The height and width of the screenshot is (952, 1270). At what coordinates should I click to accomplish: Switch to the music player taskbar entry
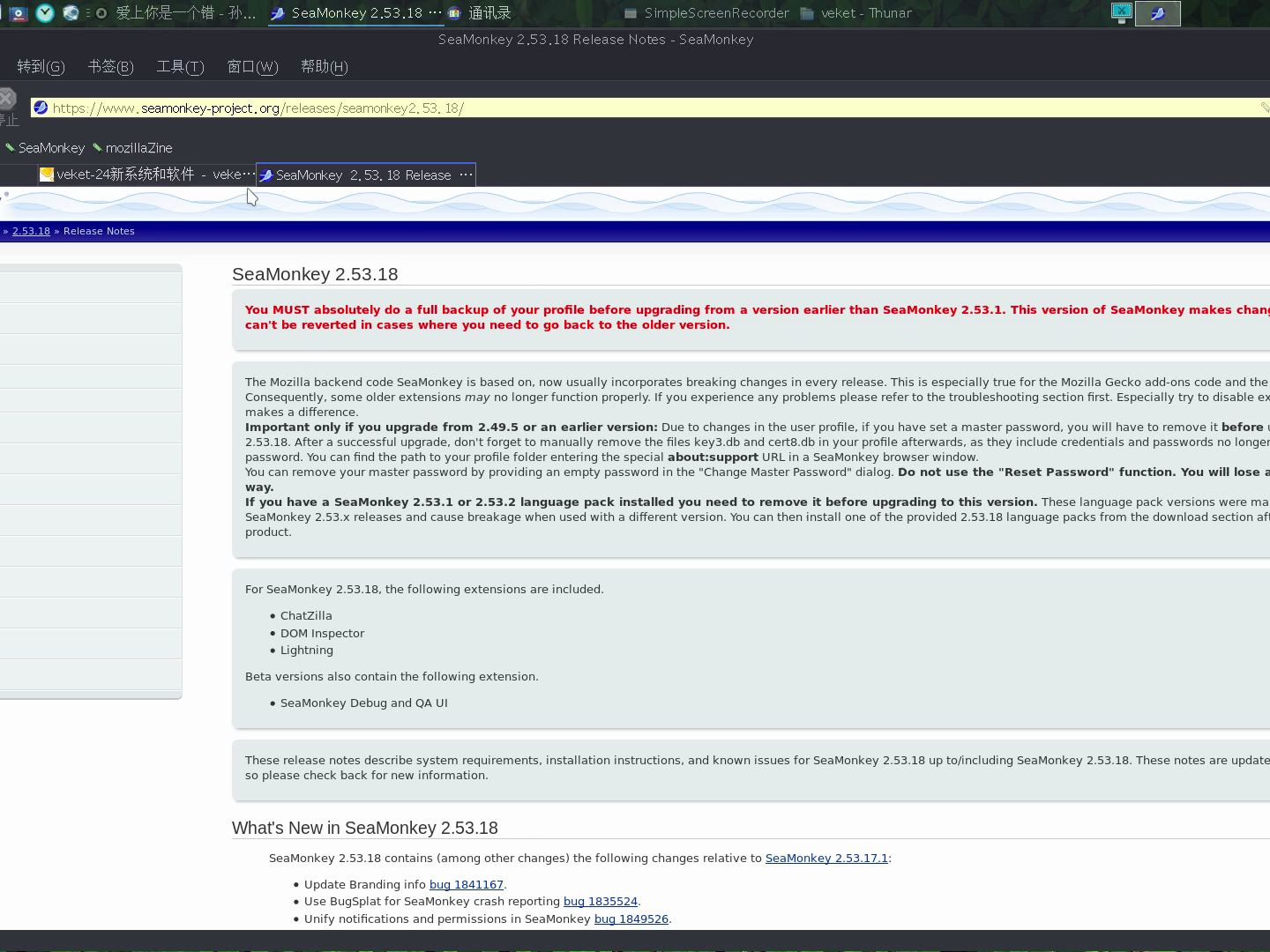(176, 13)
